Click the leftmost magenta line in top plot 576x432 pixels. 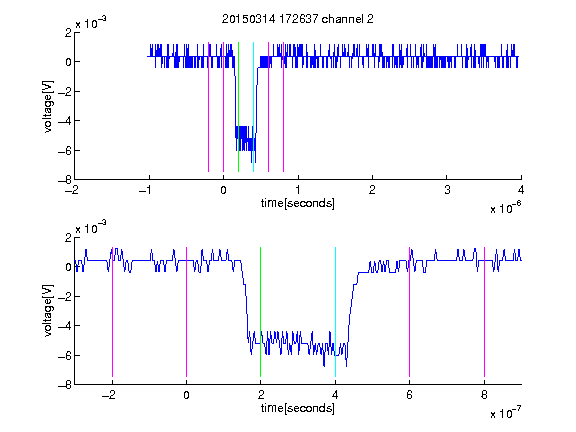click(x=208, y=107)
